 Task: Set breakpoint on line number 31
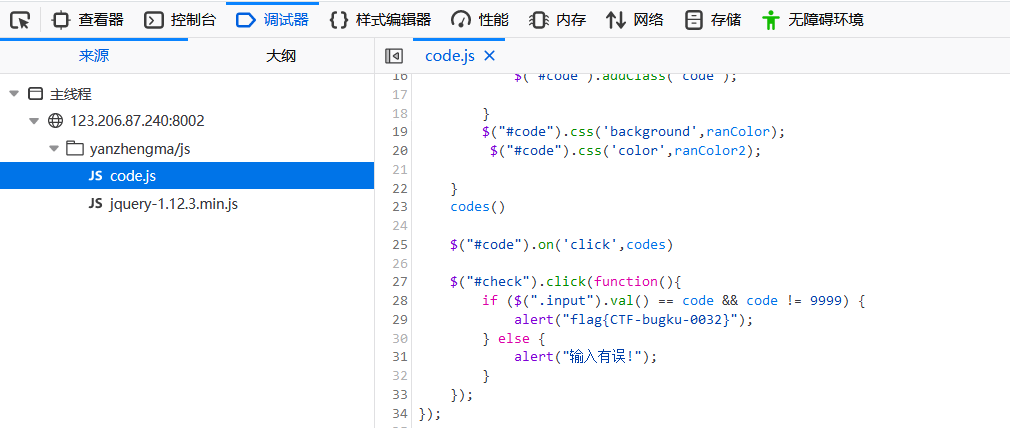point(400,356)
